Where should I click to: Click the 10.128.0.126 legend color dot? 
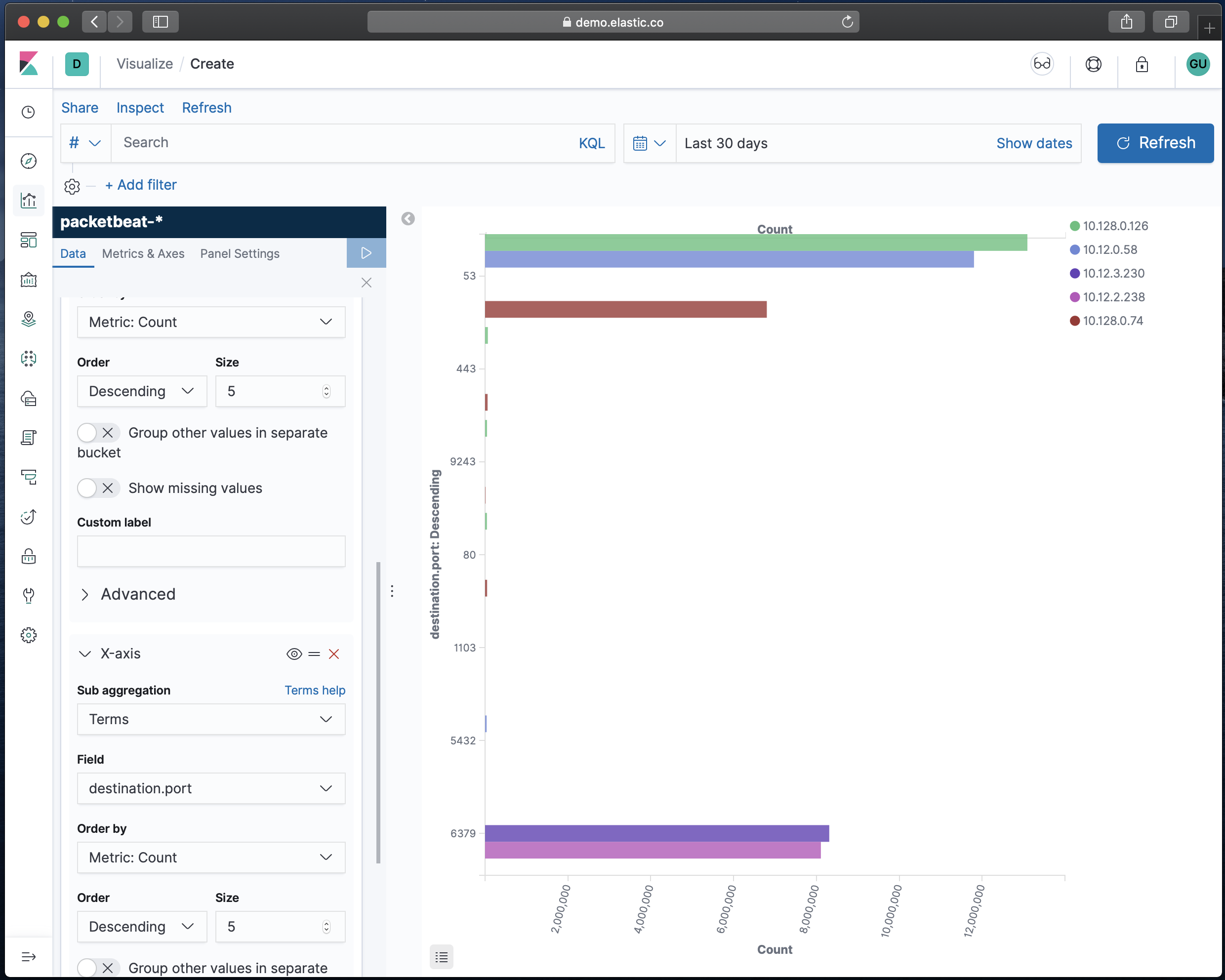tap(1074, 226)
